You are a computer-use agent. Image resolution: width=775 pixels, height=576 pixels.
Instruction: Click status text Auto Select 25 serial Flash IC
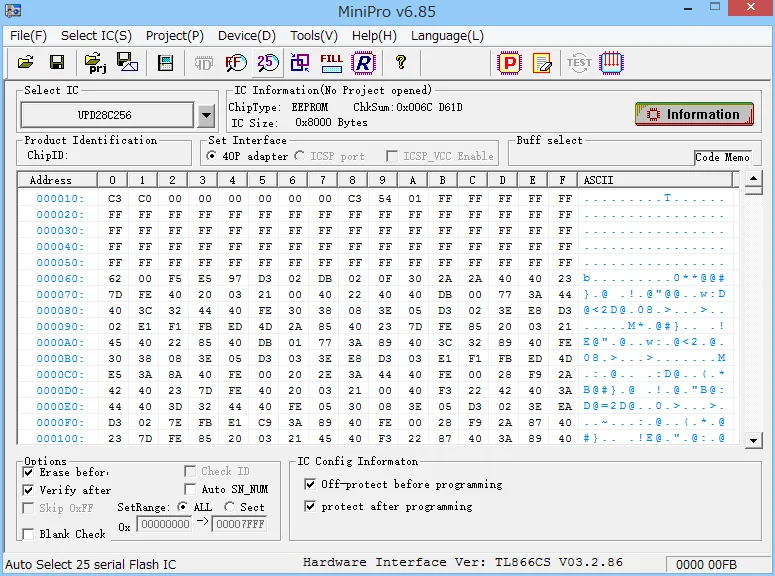click(90, 564)
